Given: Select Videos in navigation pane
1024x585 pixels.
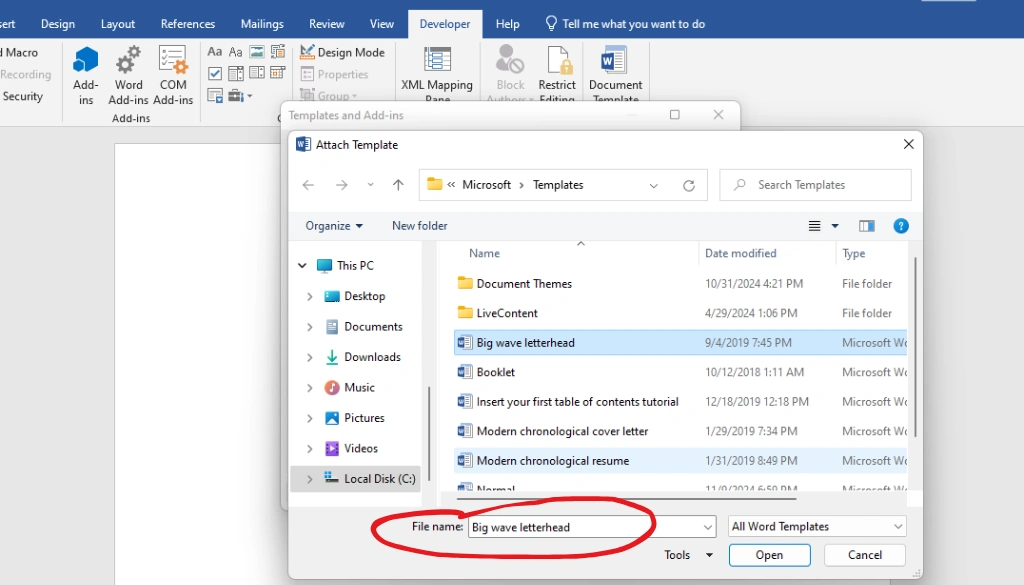Looking at the screenshot, I should click(x=360, y=449).
